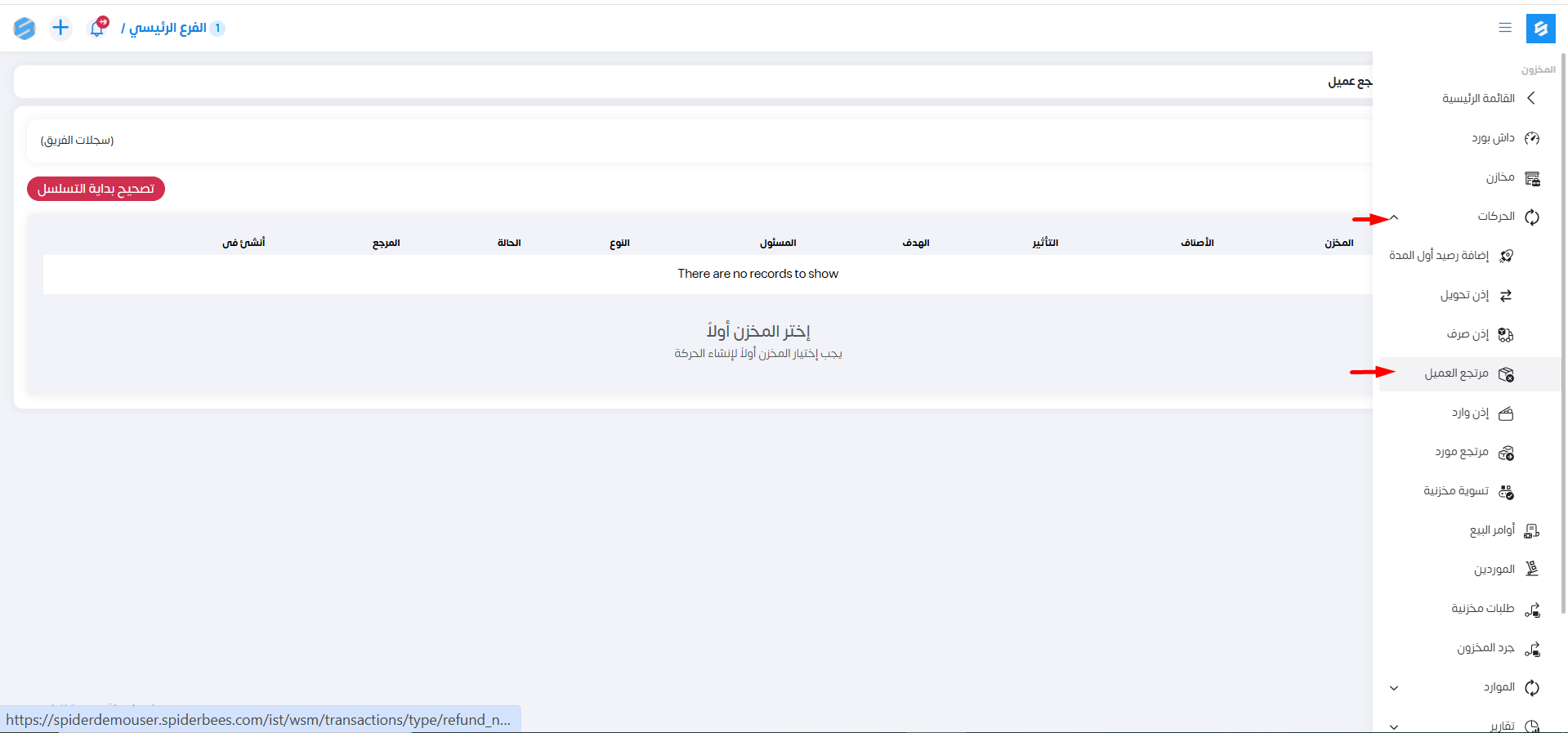Click المخزن column header in table
Image resolution: width=1568 pixels, height=733 pixels.
click(1338, 243)
